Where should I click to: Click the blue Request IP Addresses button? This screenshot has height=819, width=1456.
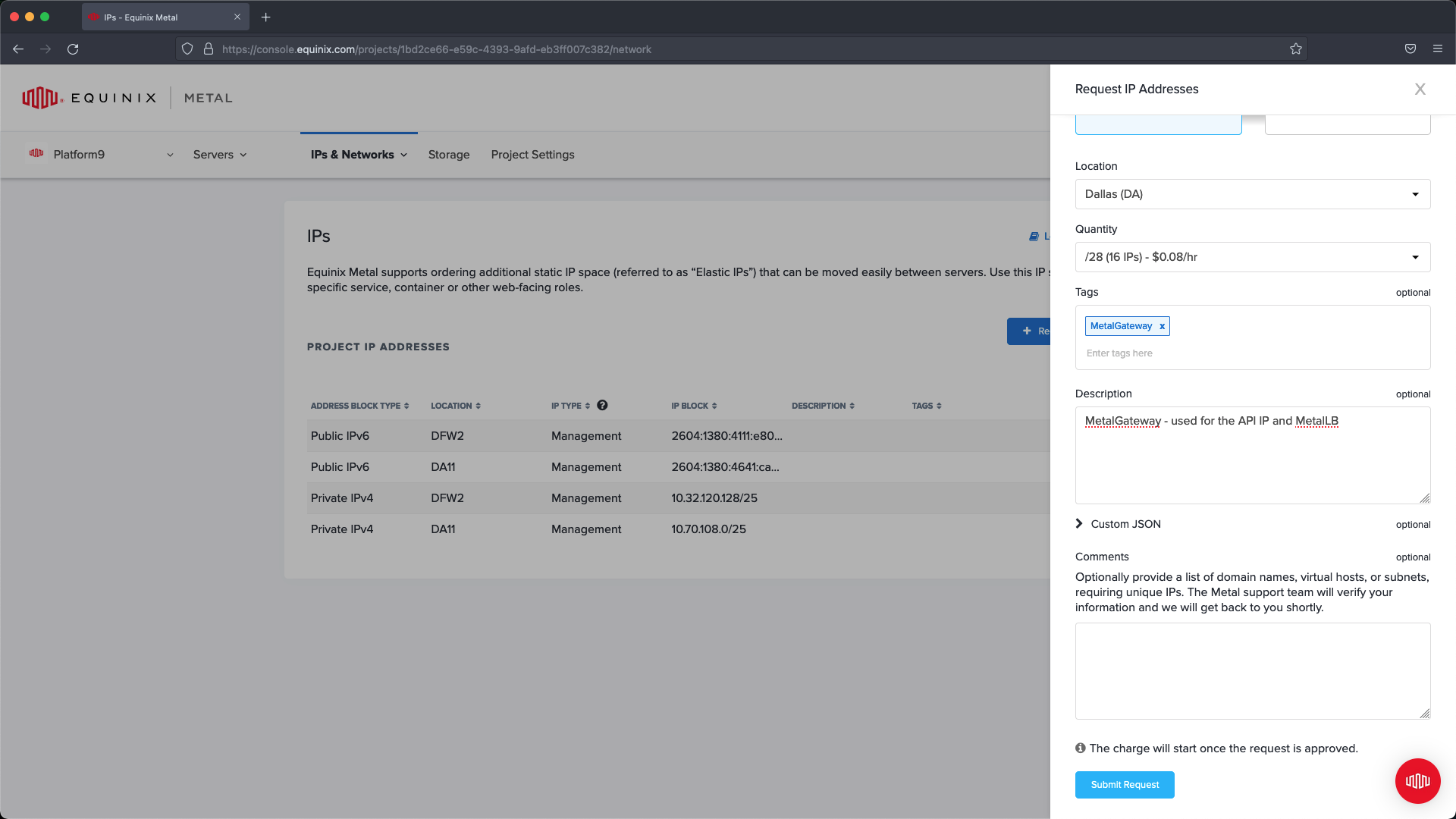point(1029,331)
